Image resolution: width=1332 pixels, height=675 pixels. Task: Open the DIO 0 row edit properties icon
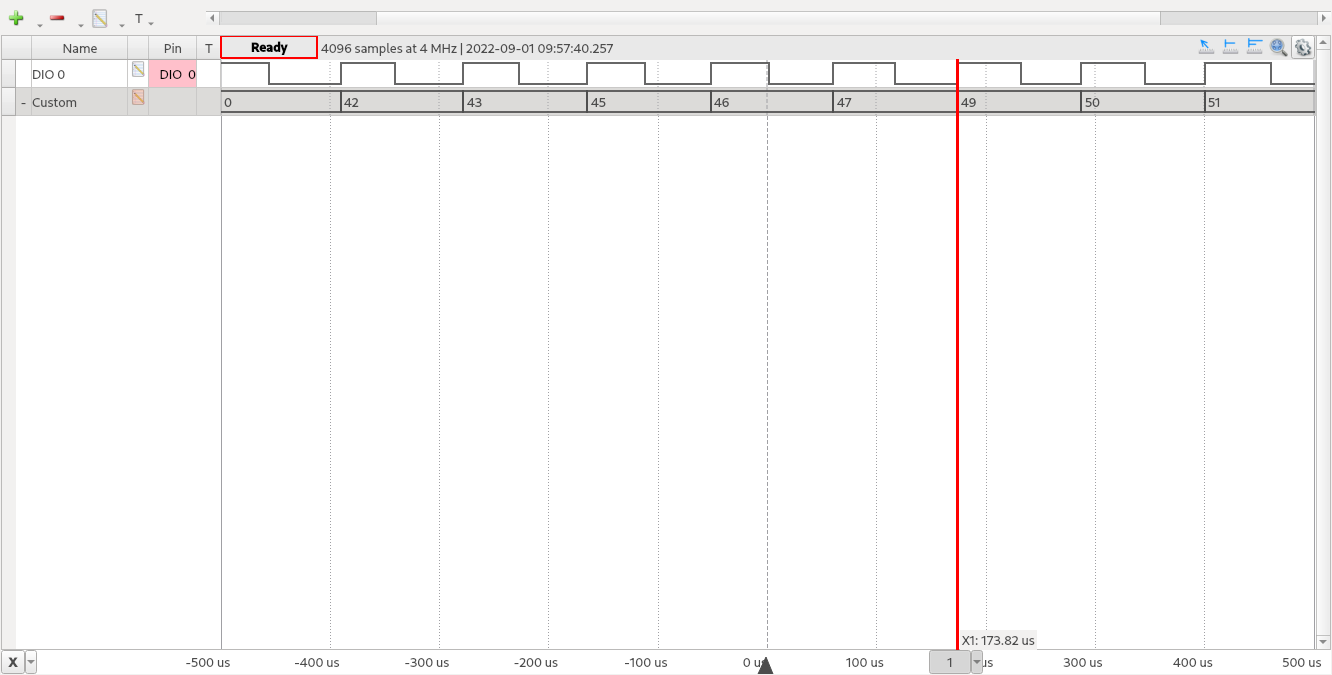pos(138,69)
